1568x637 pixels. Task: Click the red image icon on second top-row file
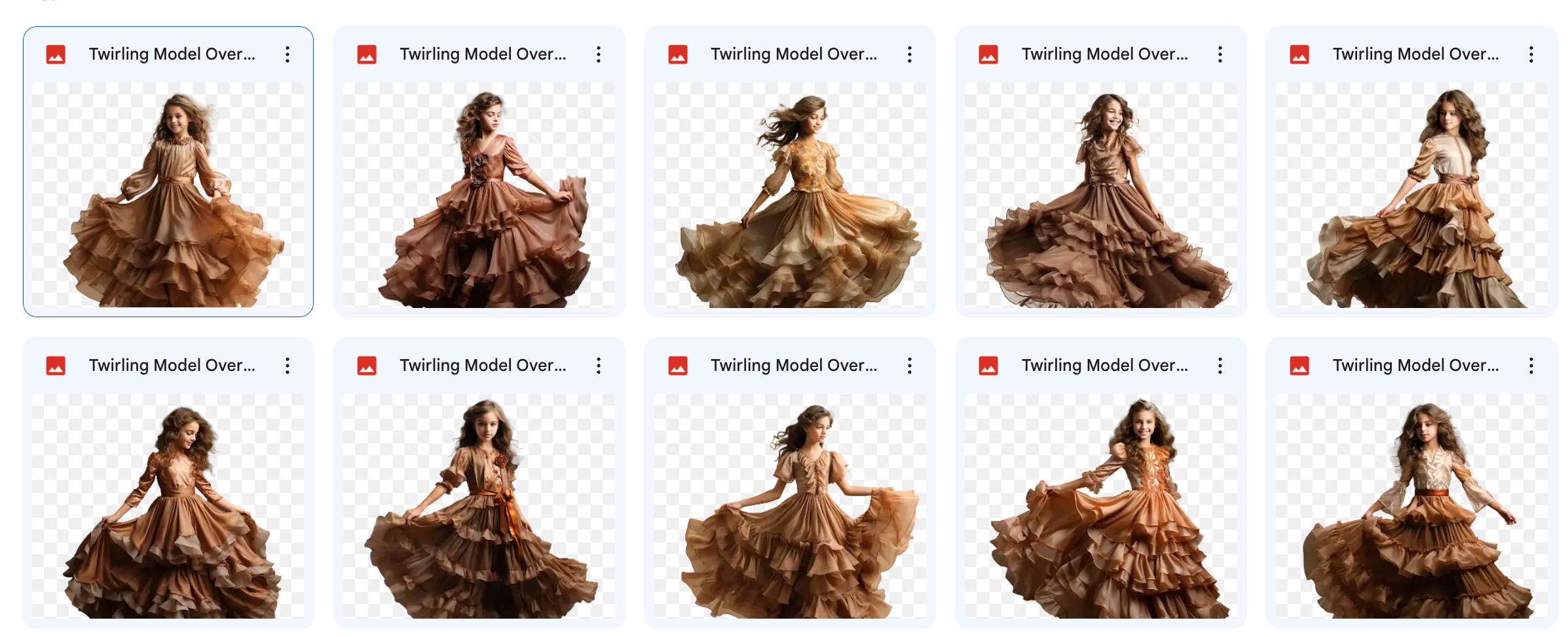click(367, 54)
